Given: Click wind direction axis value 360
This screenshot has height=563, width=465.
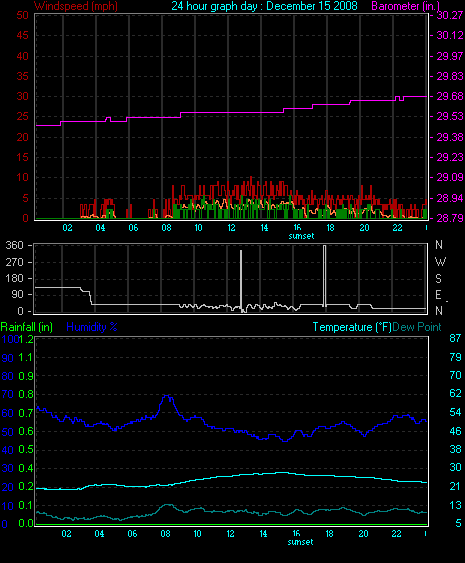Looking at the screenshot, I should [x=14, y=245].
